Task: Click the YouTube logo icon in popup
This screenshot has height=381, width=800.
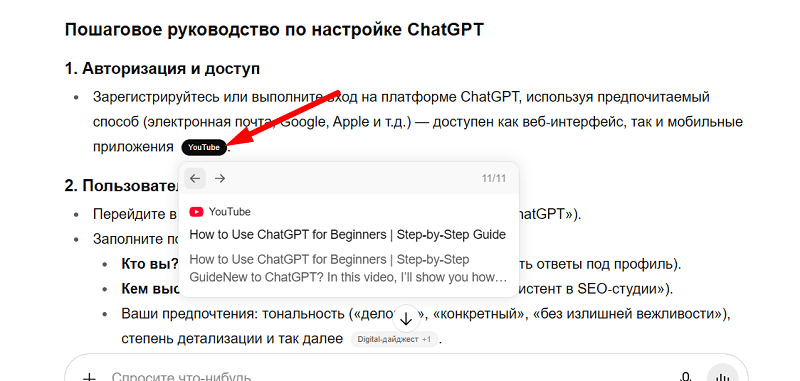Action: tap(196, 212)
